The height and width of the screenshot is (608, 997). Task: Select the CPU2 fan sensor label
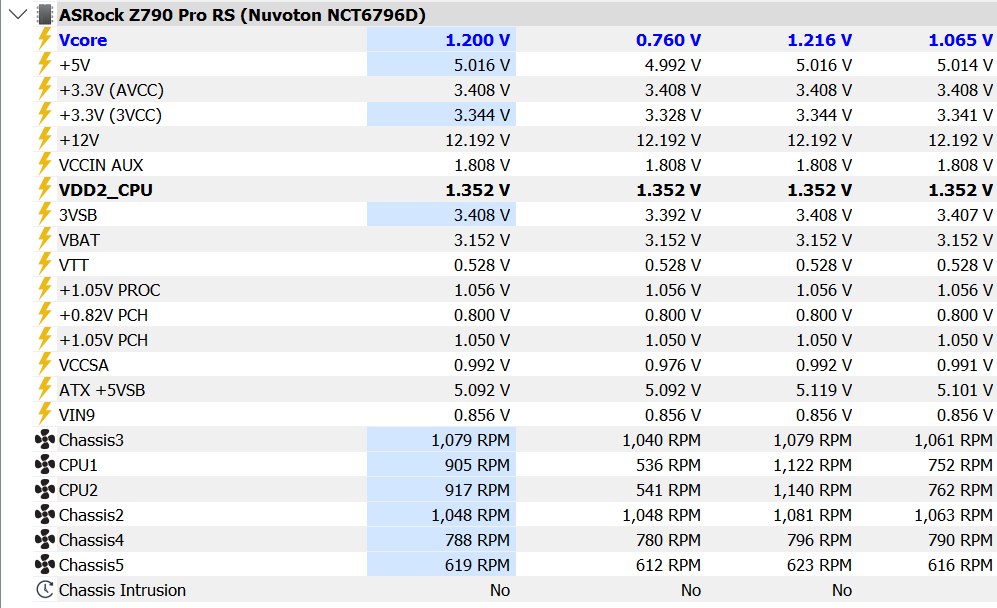[78, 490]
